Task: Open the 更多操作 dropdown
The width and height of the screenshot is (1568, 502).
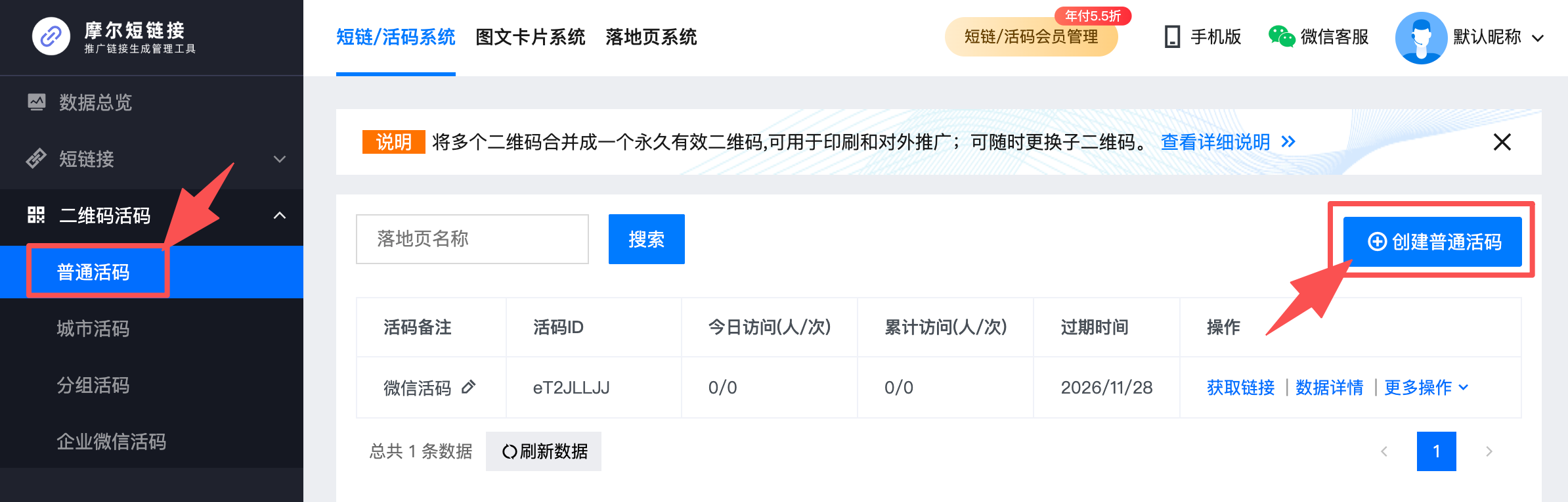Action: [x=1426, y=388]
